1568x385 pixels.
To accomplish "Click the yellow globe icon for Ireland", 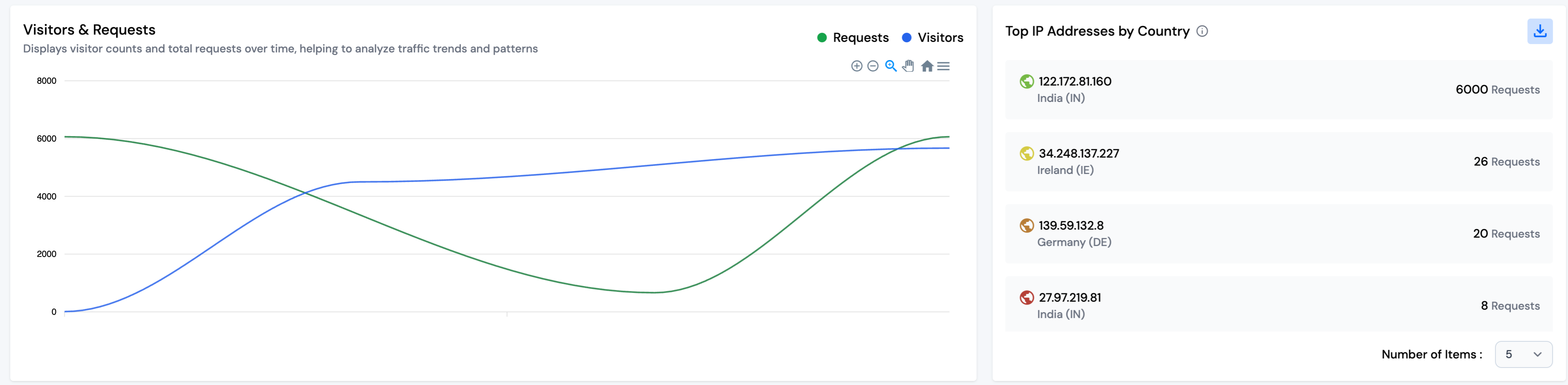I will [1026, 153].
